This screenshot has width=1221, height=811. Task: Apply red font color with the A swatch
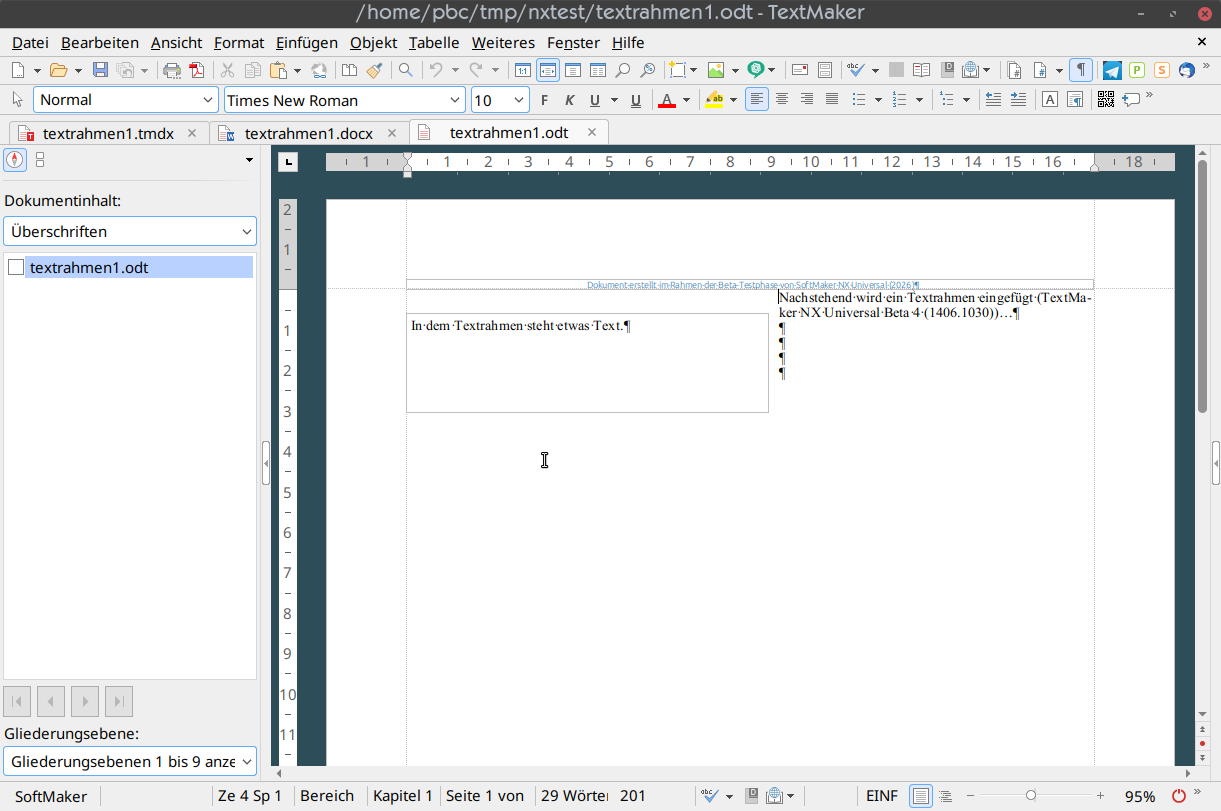pos(667,100)
